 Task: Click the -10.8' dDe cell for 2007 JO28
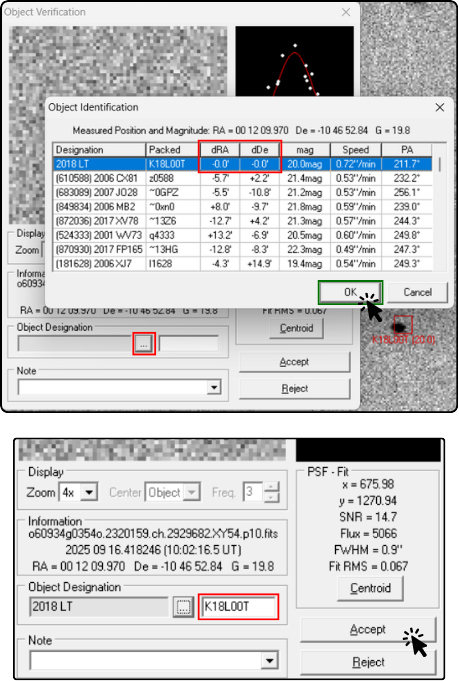260,192
